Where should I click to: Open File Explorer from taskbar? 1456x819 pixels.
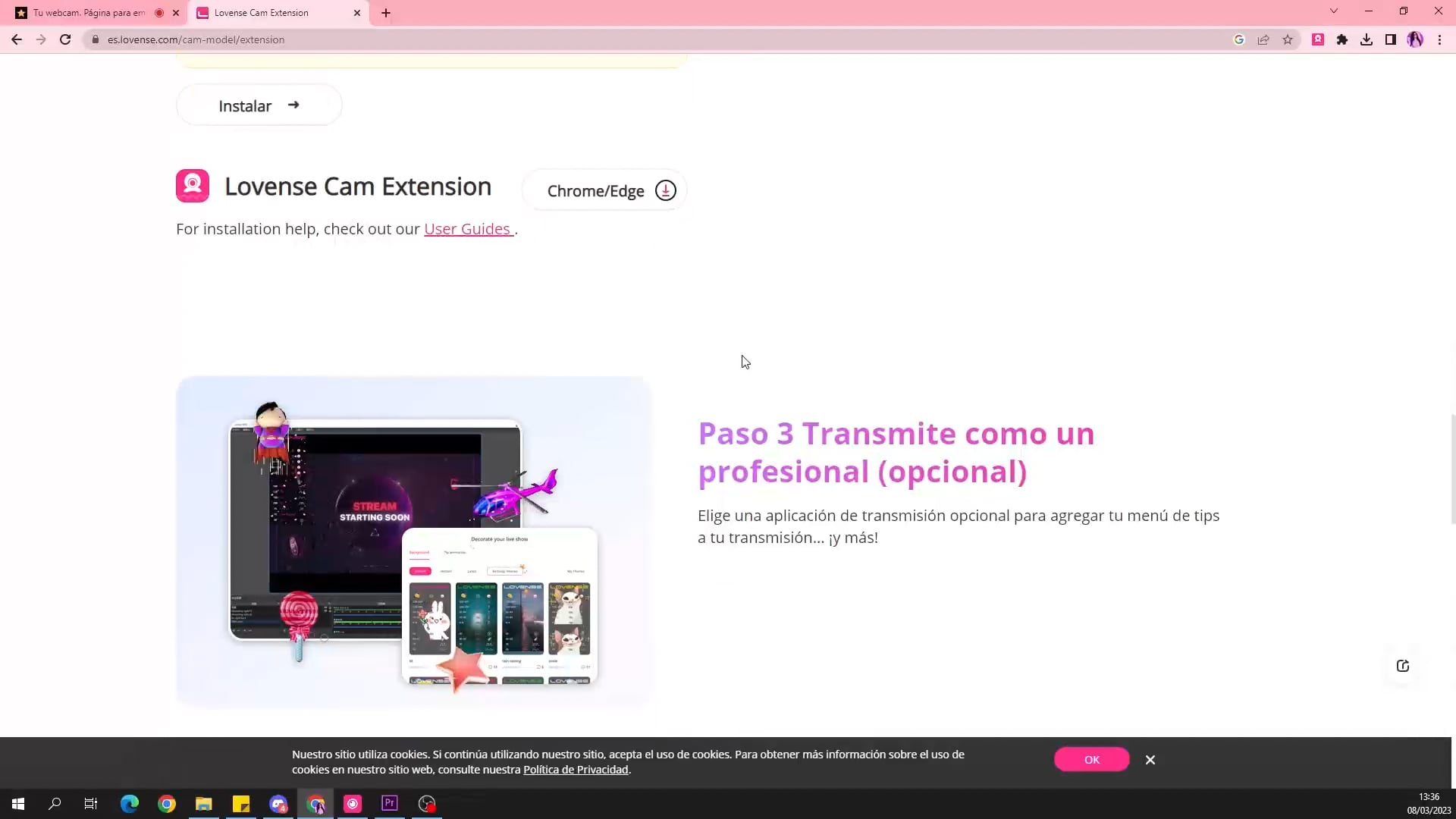(204, 804)
